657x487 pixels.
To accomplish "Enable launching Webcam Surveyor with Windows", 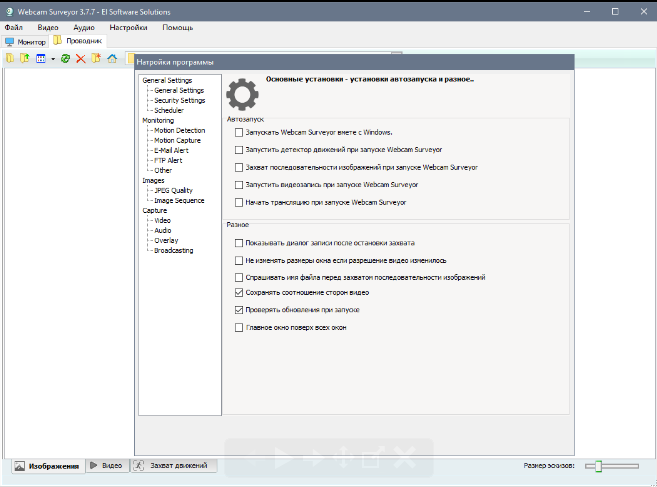I will click(239, 132).
